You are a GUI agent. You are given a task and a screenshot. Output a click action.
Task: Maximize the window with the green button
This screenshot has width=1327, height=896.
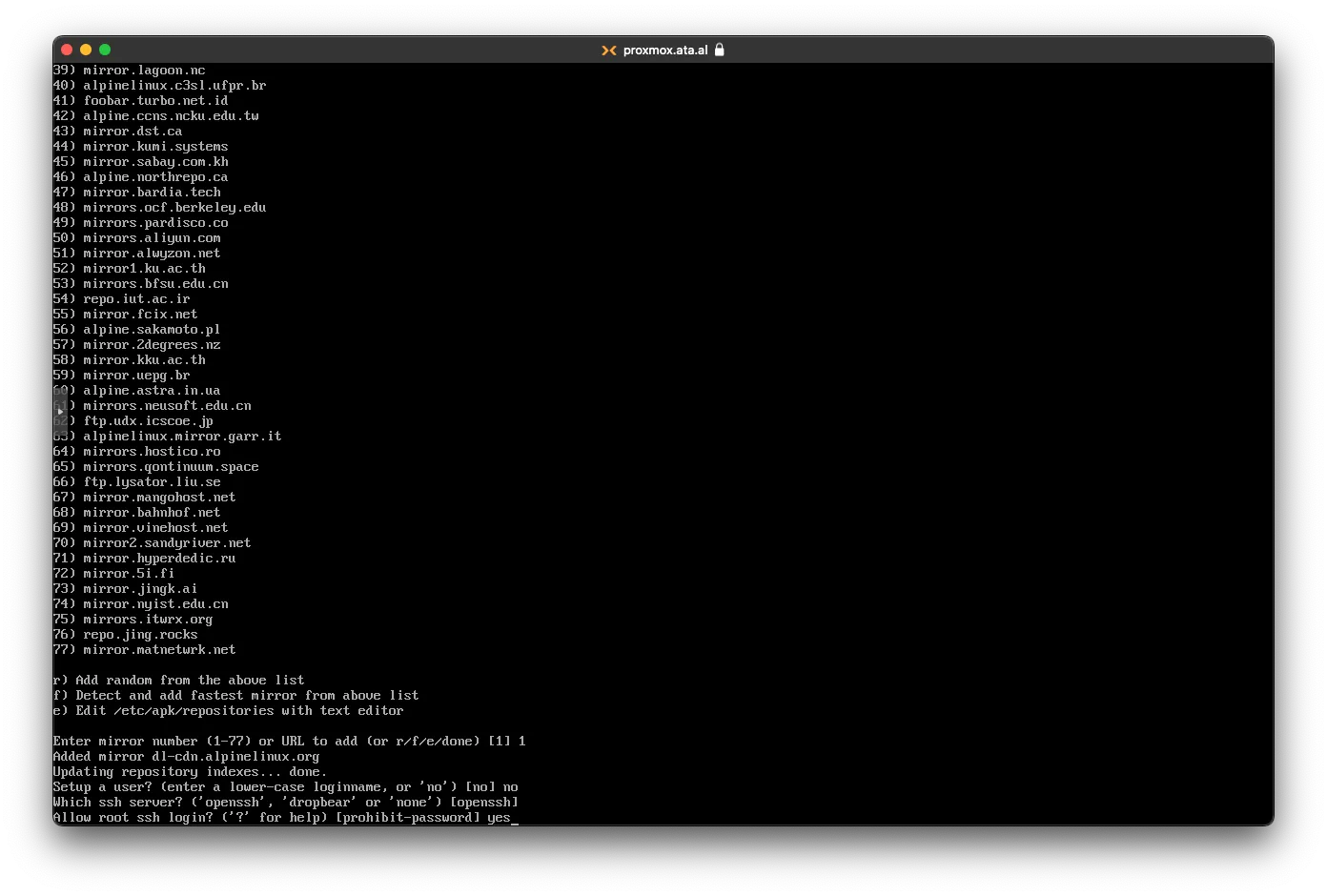[105, 50]
